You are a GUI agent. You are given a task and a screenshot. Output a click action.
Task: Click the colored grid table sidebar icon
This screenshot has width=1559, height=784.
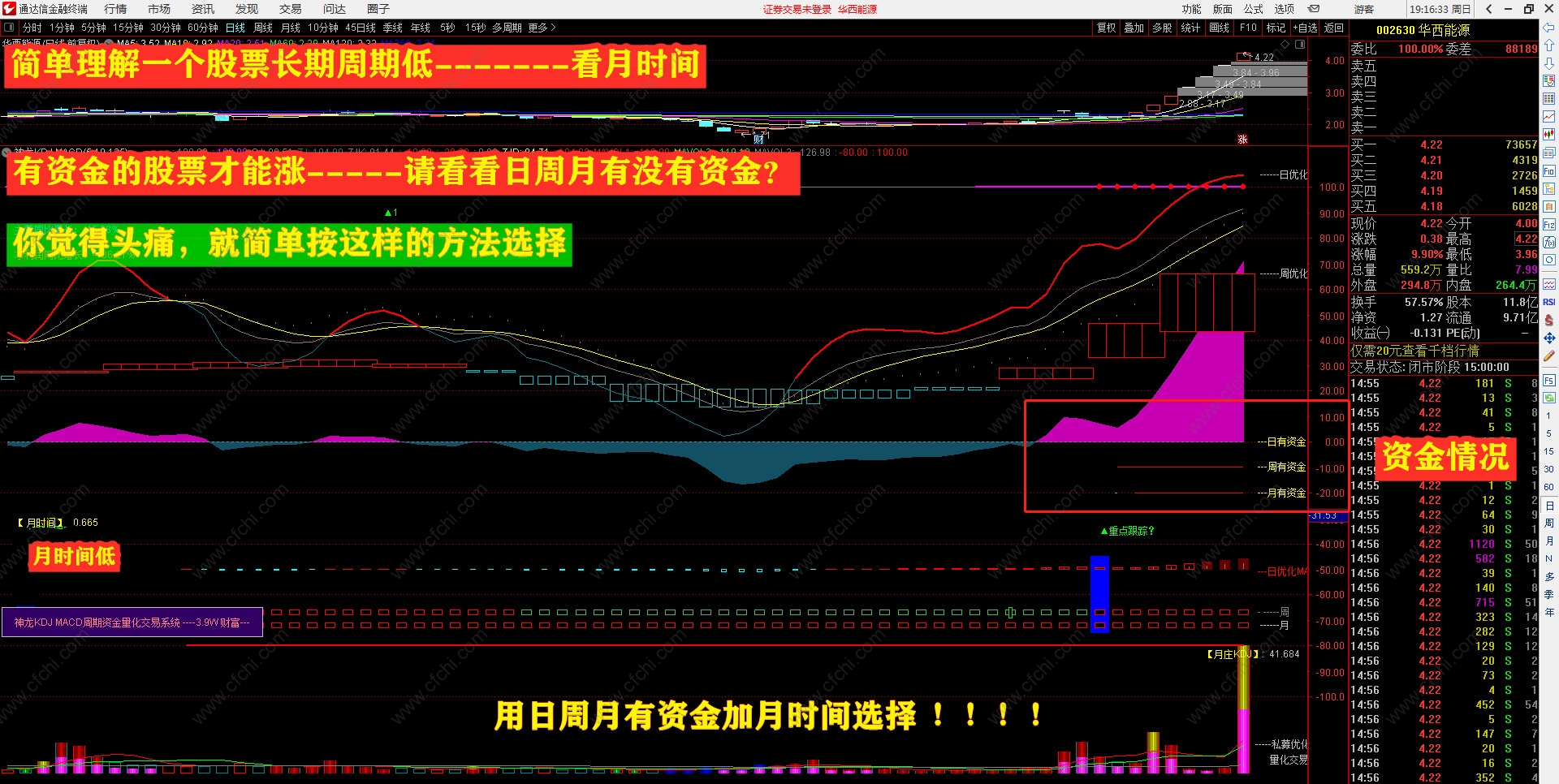pos(1549,98)
